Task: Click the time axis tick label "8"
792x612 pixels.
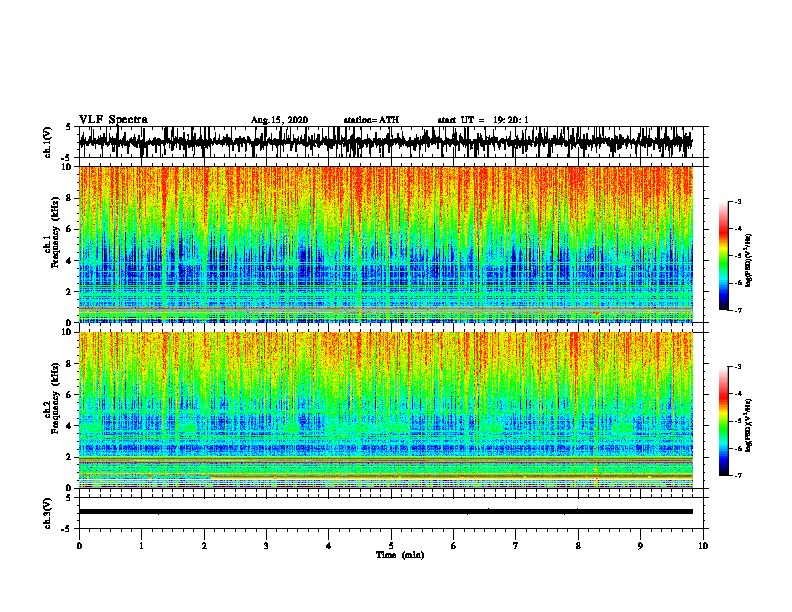Action: pyautogui.click(x=578, y=546)
